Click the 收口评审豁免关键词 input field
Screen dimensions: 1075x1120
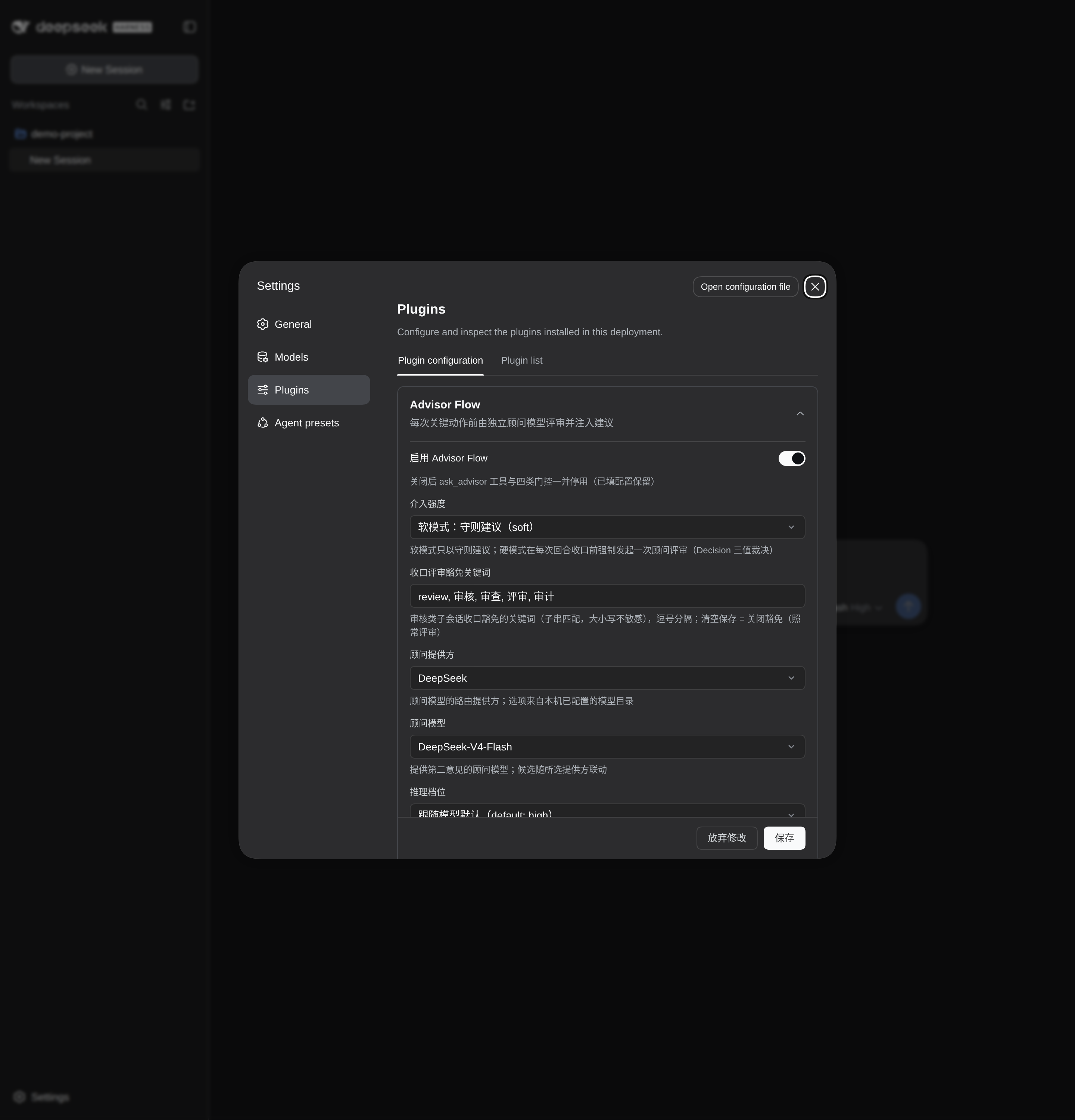click(x=607, y=596)
